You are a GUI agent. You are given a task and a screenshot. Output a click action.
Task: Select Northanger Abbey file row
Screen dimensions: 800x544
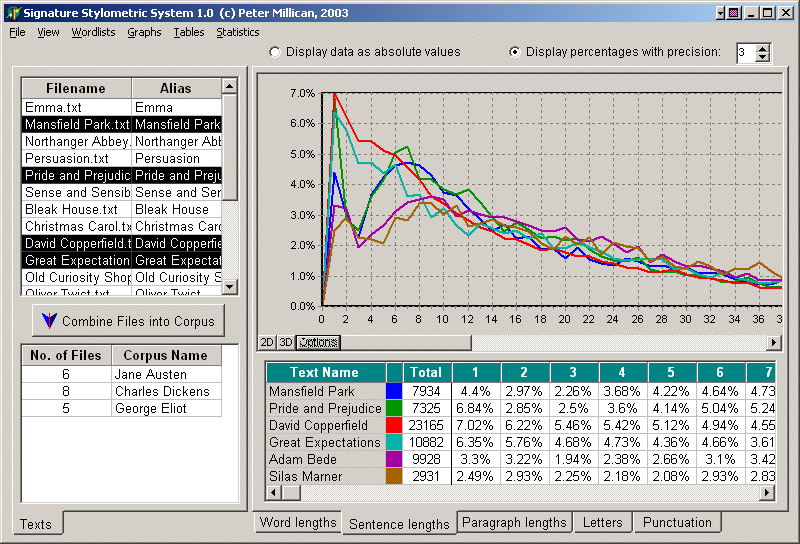coord(122,141)
